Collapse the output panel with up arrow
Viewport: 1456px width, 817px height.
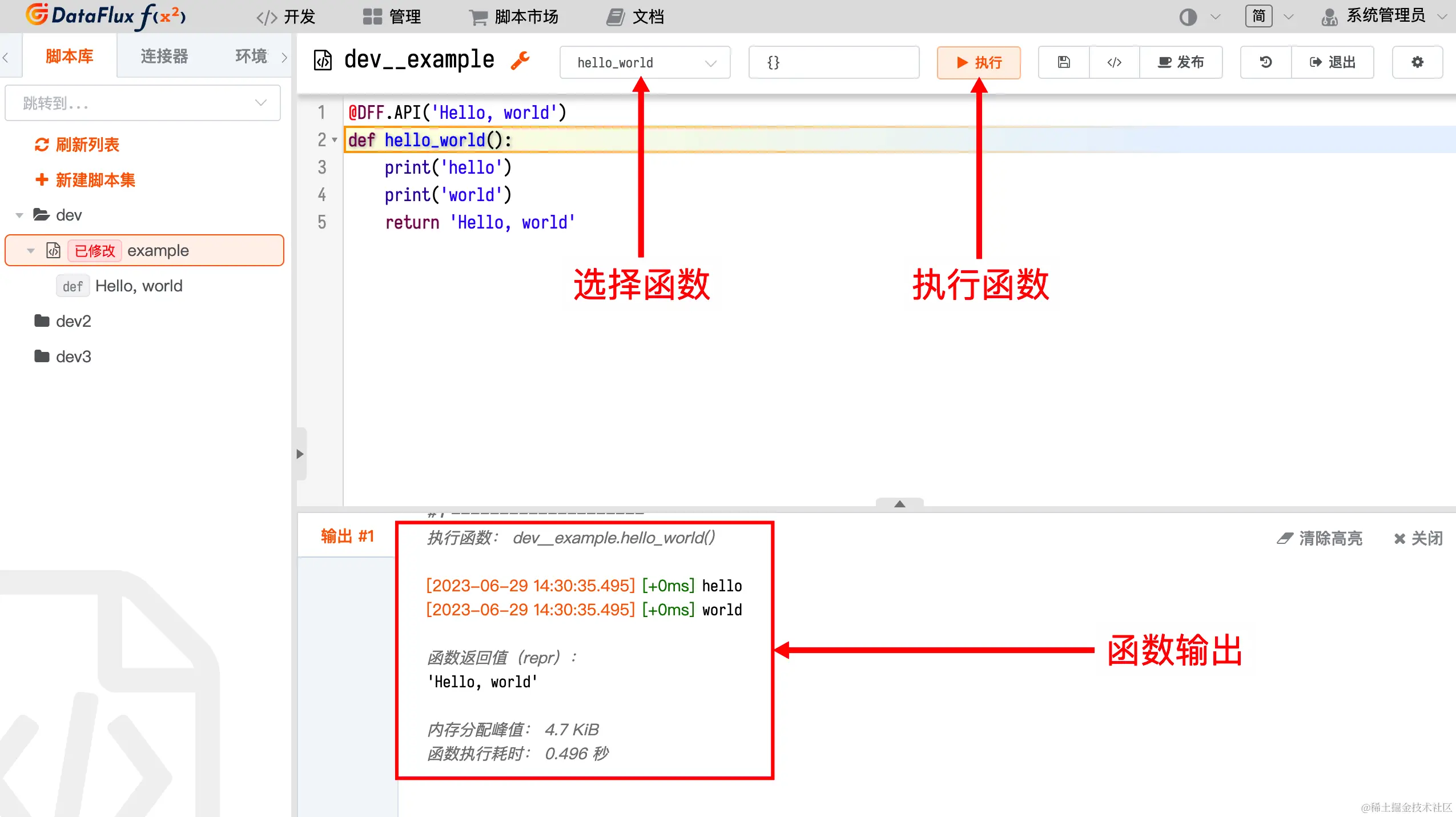click(x=899, y=503)
